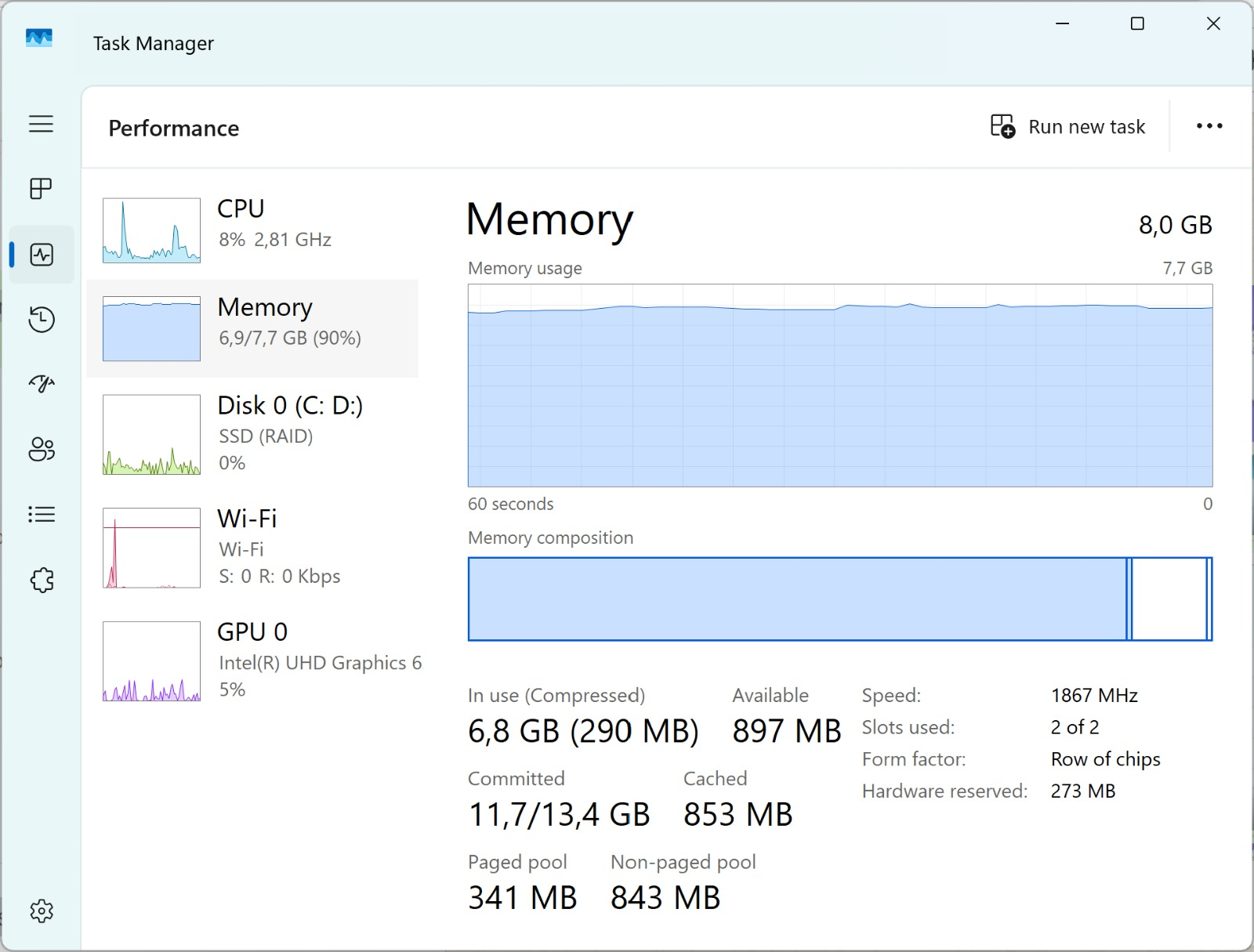Maximize the Task Manager window
1254x952 pixels.
pos(1137,24)
